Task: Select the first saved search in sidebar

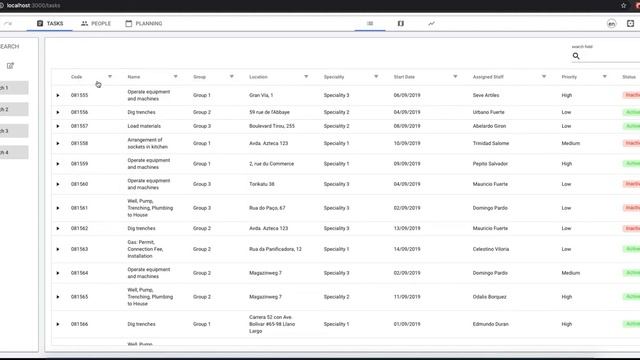Action: pyautogui.click(x=13, y=88)
